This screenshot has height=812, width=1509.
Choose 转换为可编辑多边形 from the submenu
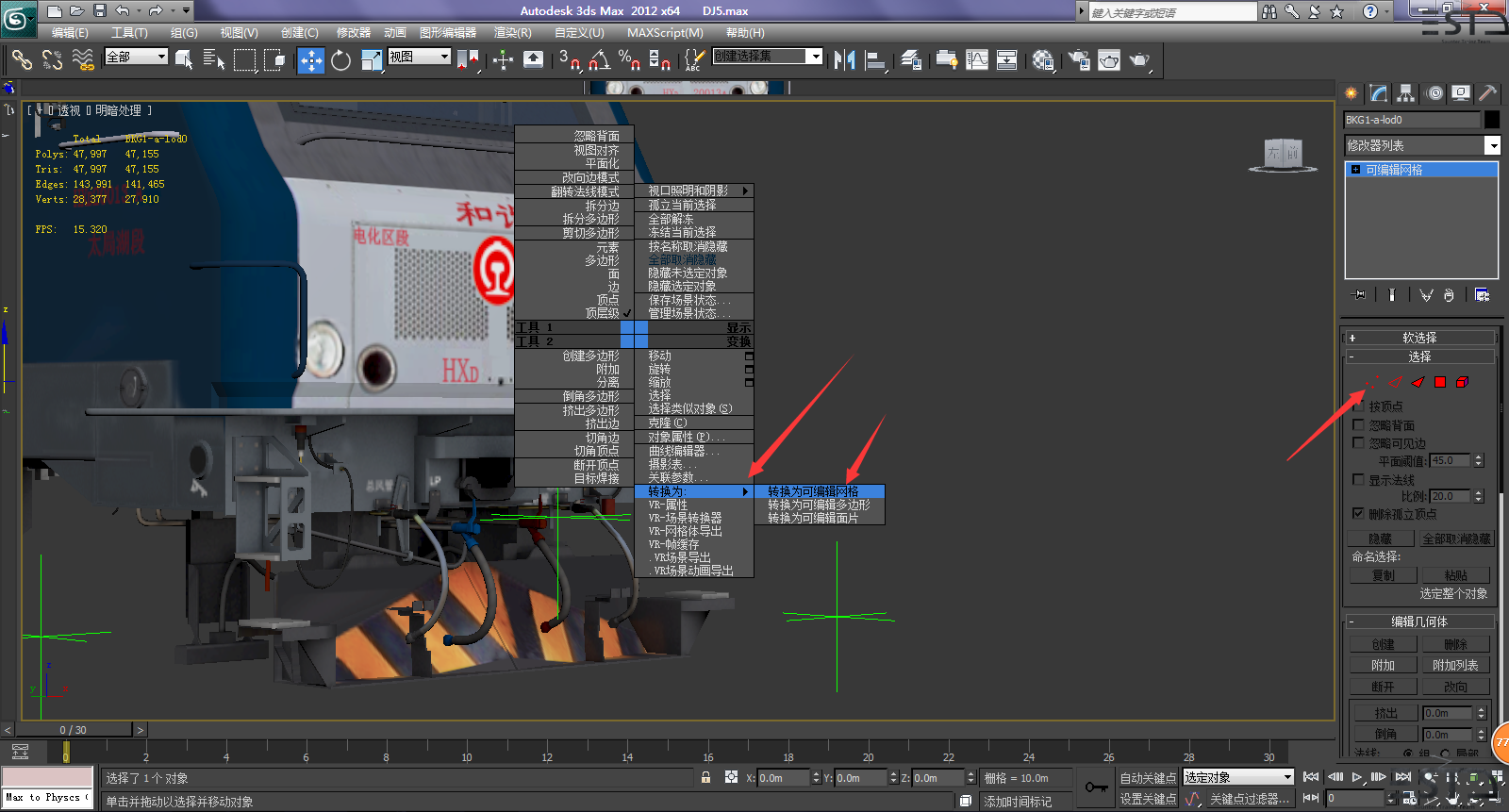820,505
